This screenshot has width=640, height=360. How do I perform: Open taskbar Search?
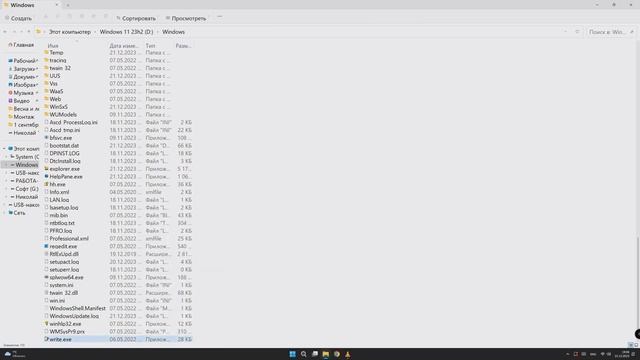[304, 354]
